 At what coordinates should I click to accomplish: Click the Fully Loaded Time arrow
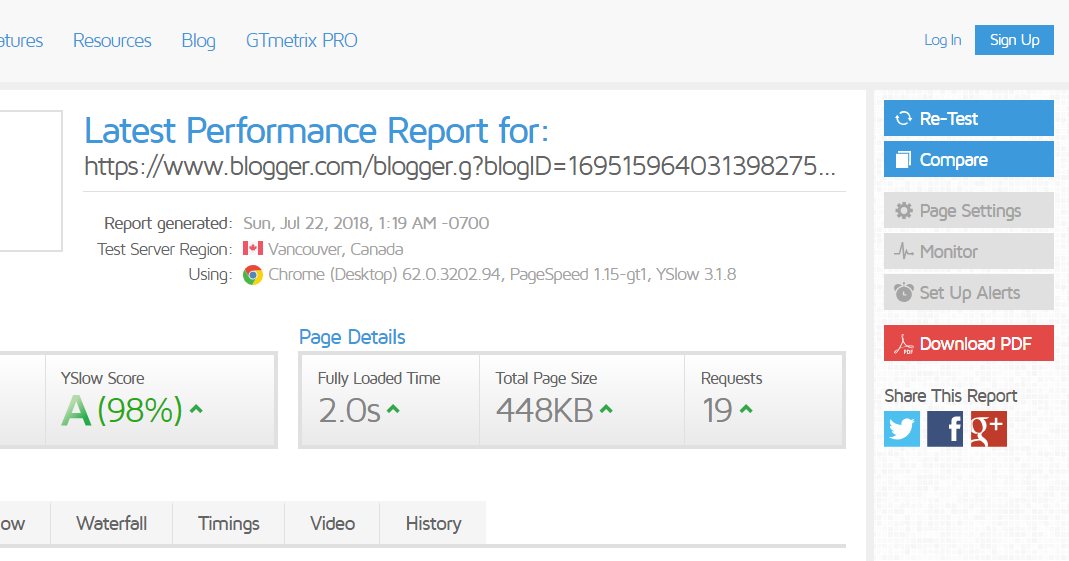click(394, 409)
